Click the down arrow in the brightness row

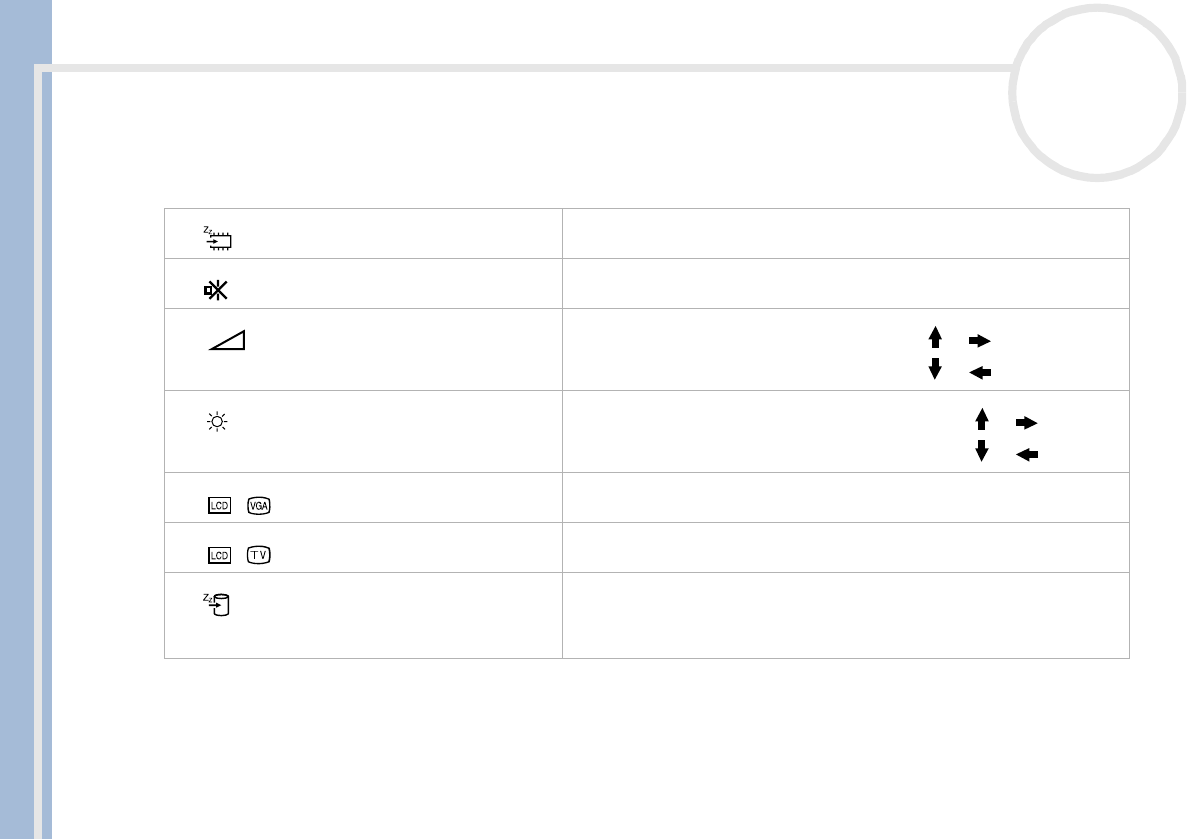click(x=982, y=449)
